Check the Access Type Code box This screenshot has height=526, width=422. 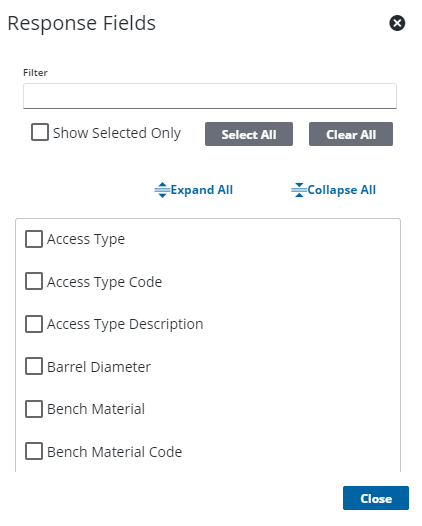click(34, 281)
